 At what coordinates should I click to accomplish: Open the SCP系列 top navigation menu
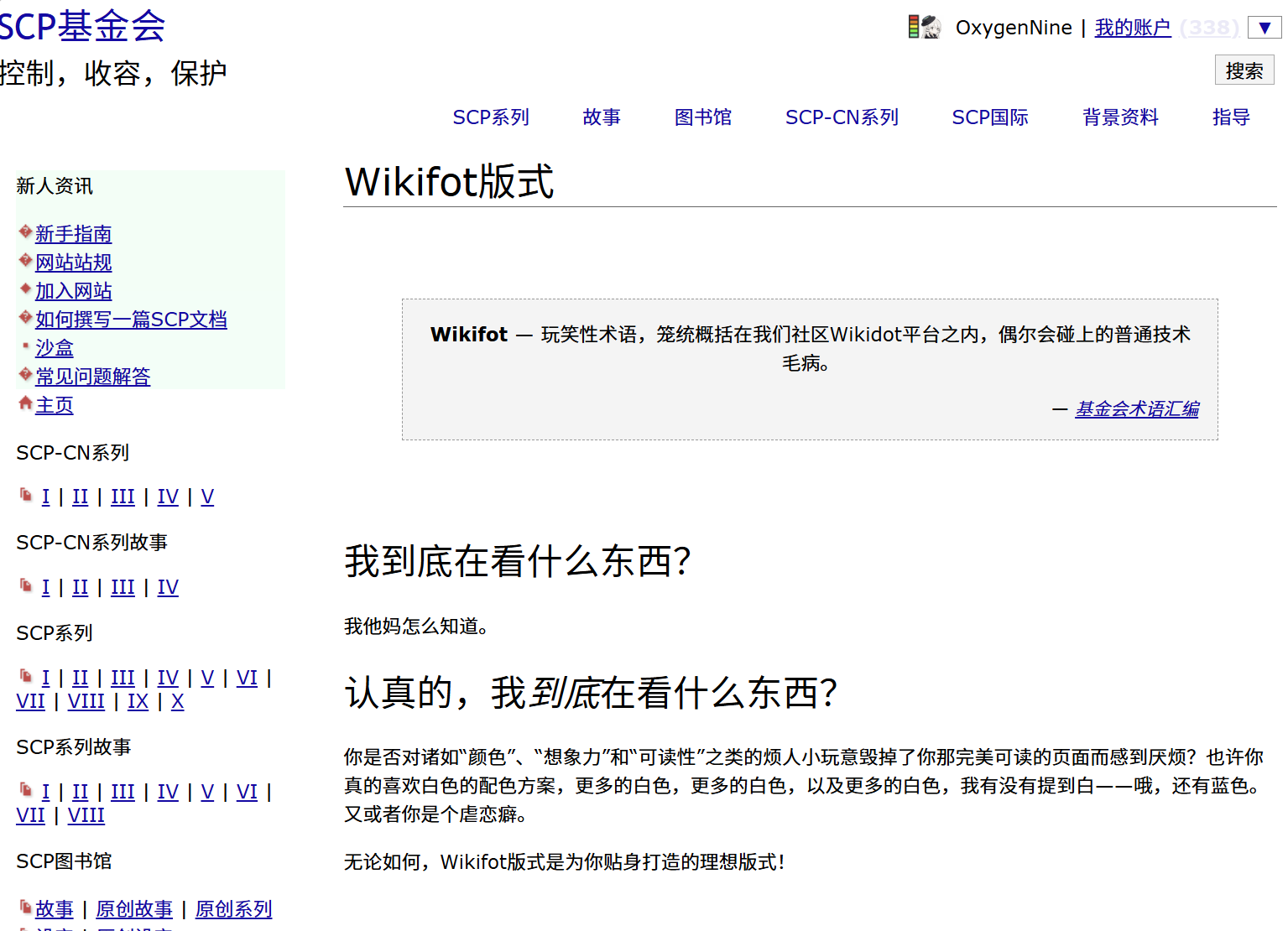491,117
